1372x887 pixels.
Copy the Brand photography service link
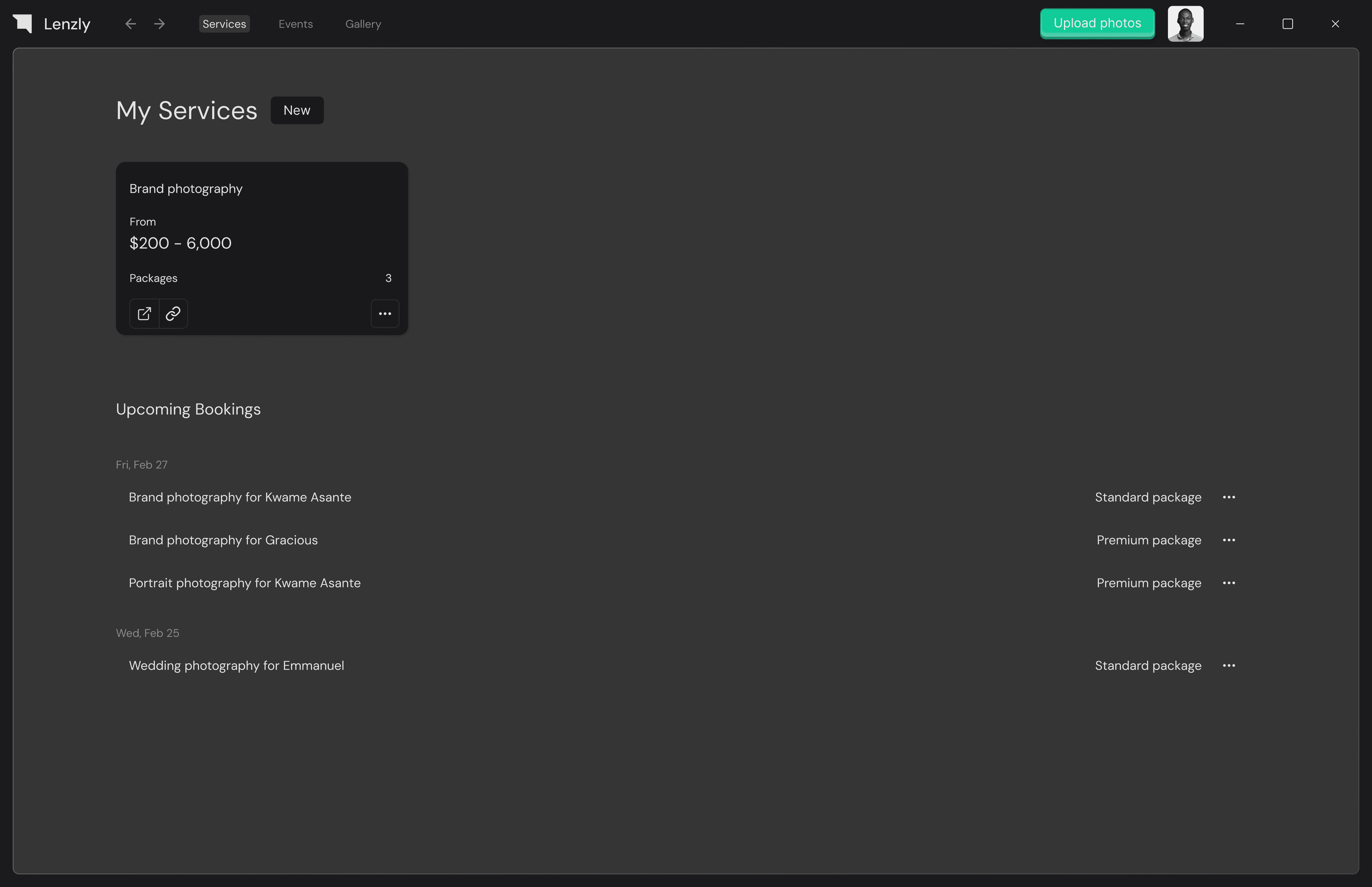point(173,313)
